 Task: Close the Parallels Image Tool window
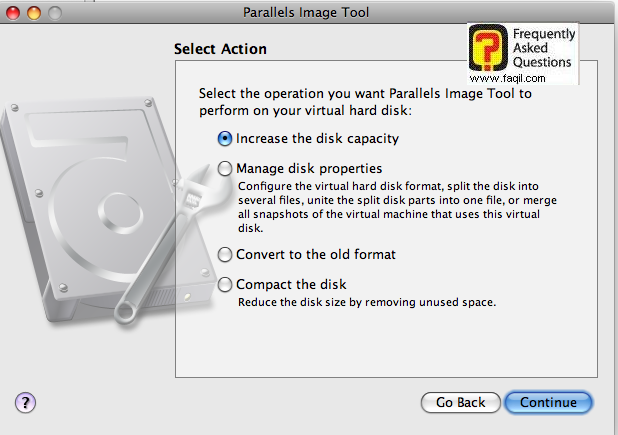(12, 14)
